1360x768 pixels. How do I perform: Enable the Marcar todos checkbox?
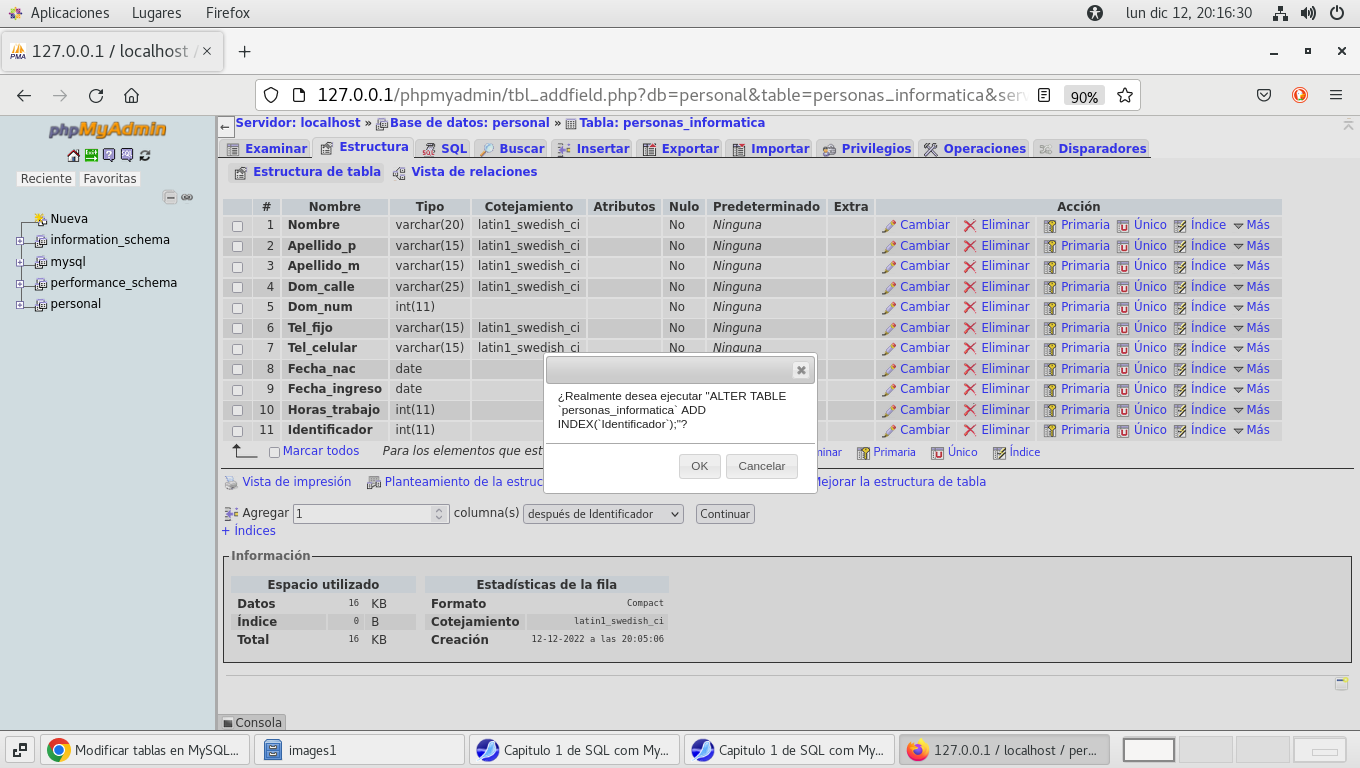coord(274,452)
